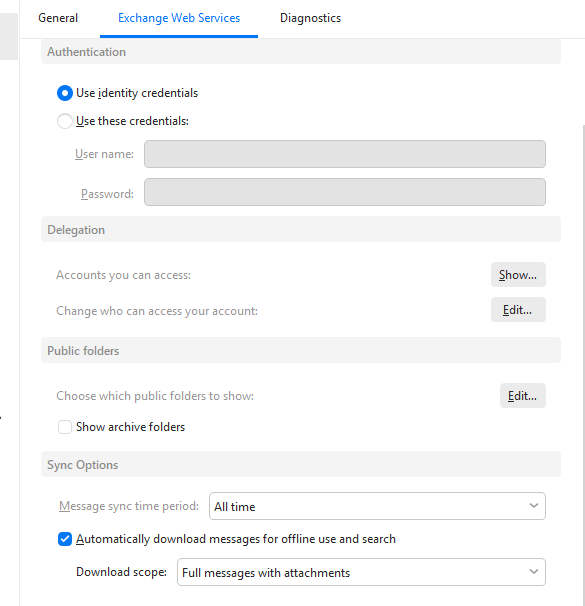Open the Diagnostics tab
The height and width of the screenshot is (606, 585).
point(310,18)
